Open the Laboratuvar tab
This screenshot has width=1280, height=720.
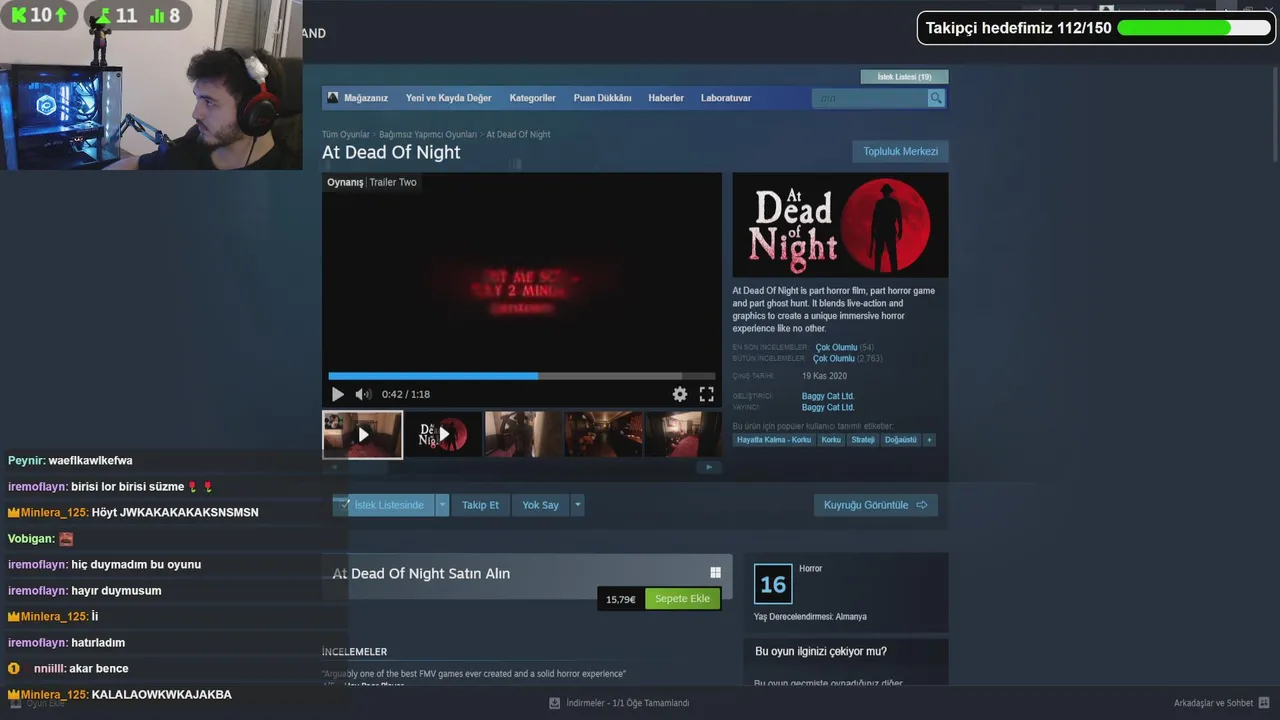[x=726, y=98]
